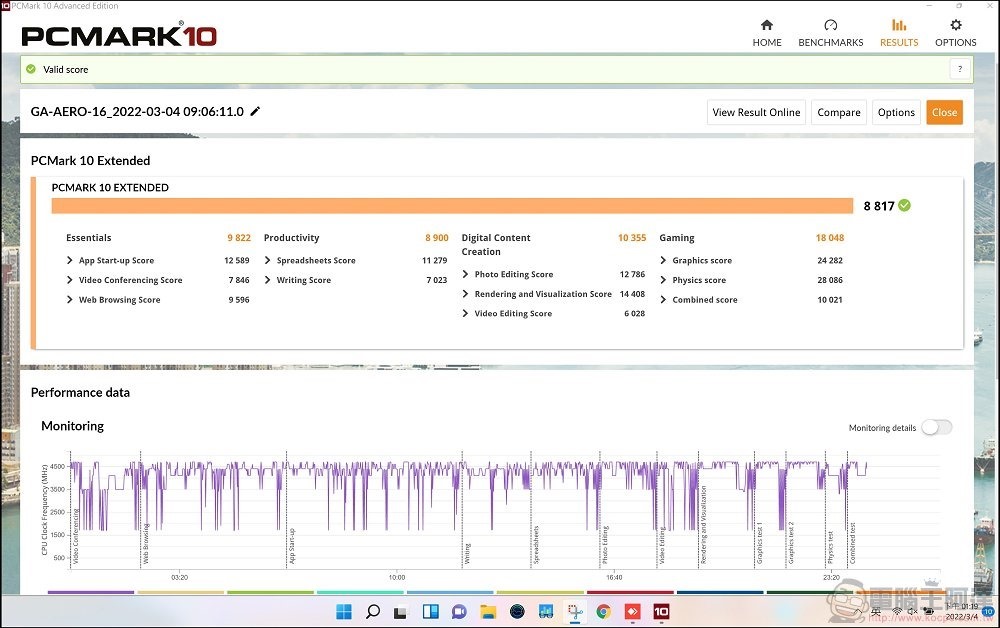Click the Compare button
This screenshot has width=1000, height=628.
[839, 112]
